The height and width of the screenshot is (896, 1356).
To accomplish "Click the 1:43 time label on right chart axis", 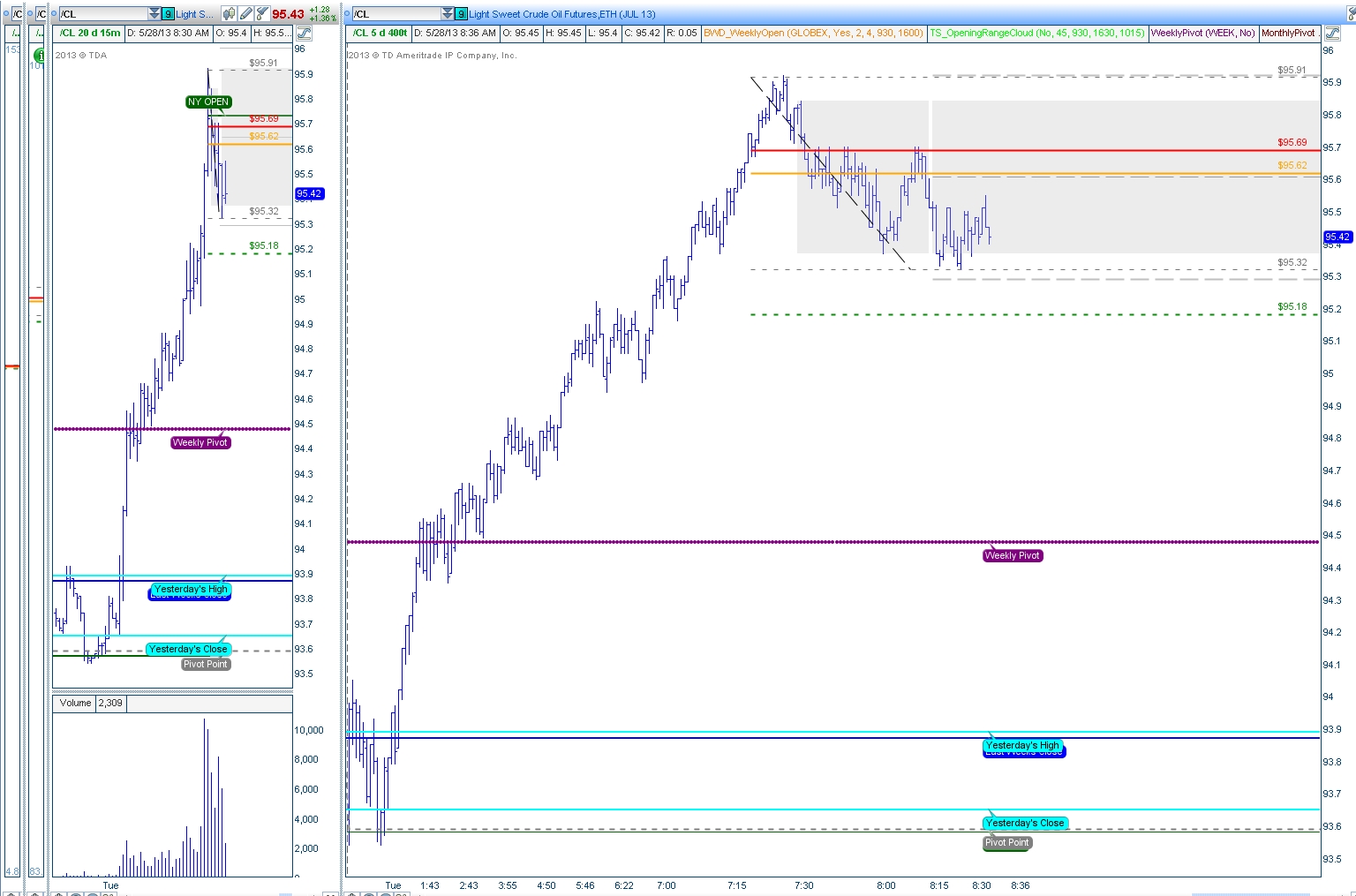I will tap(430, 885).
